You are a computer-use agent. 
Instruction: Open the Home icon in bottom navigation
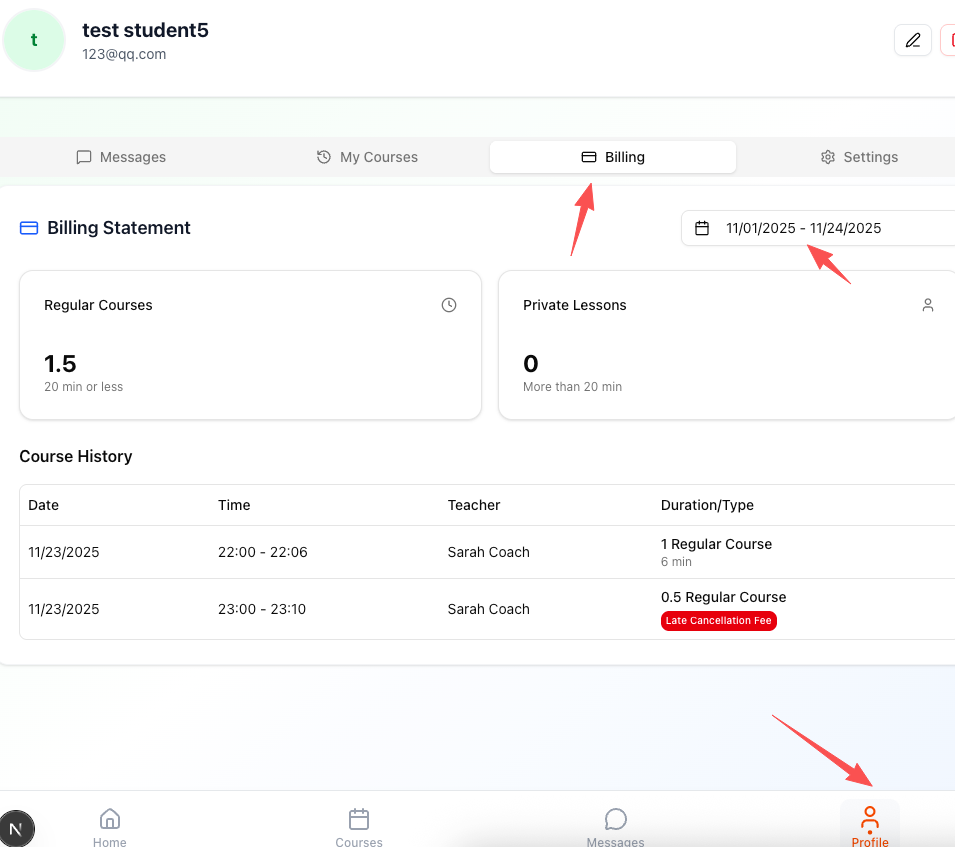[x=109, y=818]
